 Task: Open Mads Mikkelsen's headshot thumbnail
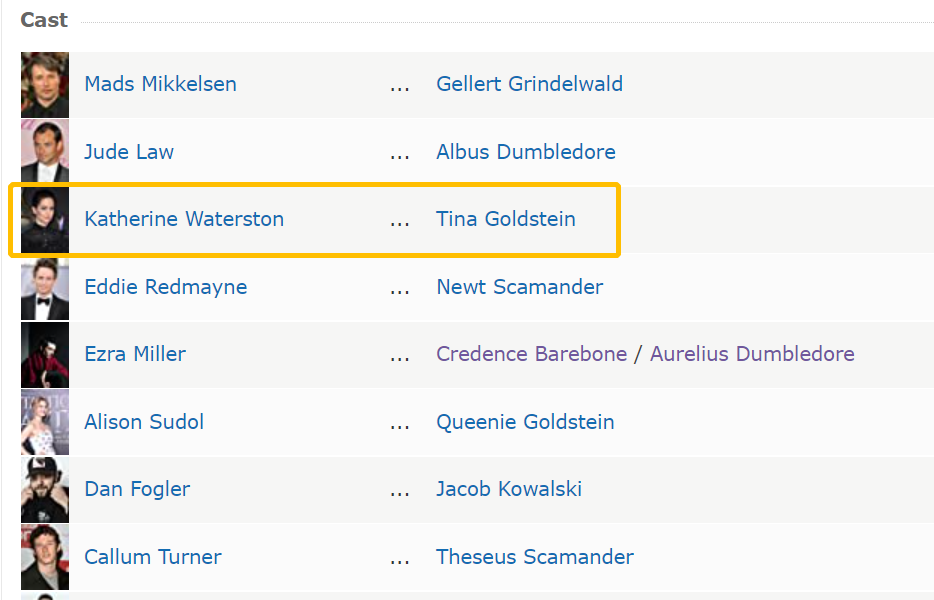click(45, 85)
